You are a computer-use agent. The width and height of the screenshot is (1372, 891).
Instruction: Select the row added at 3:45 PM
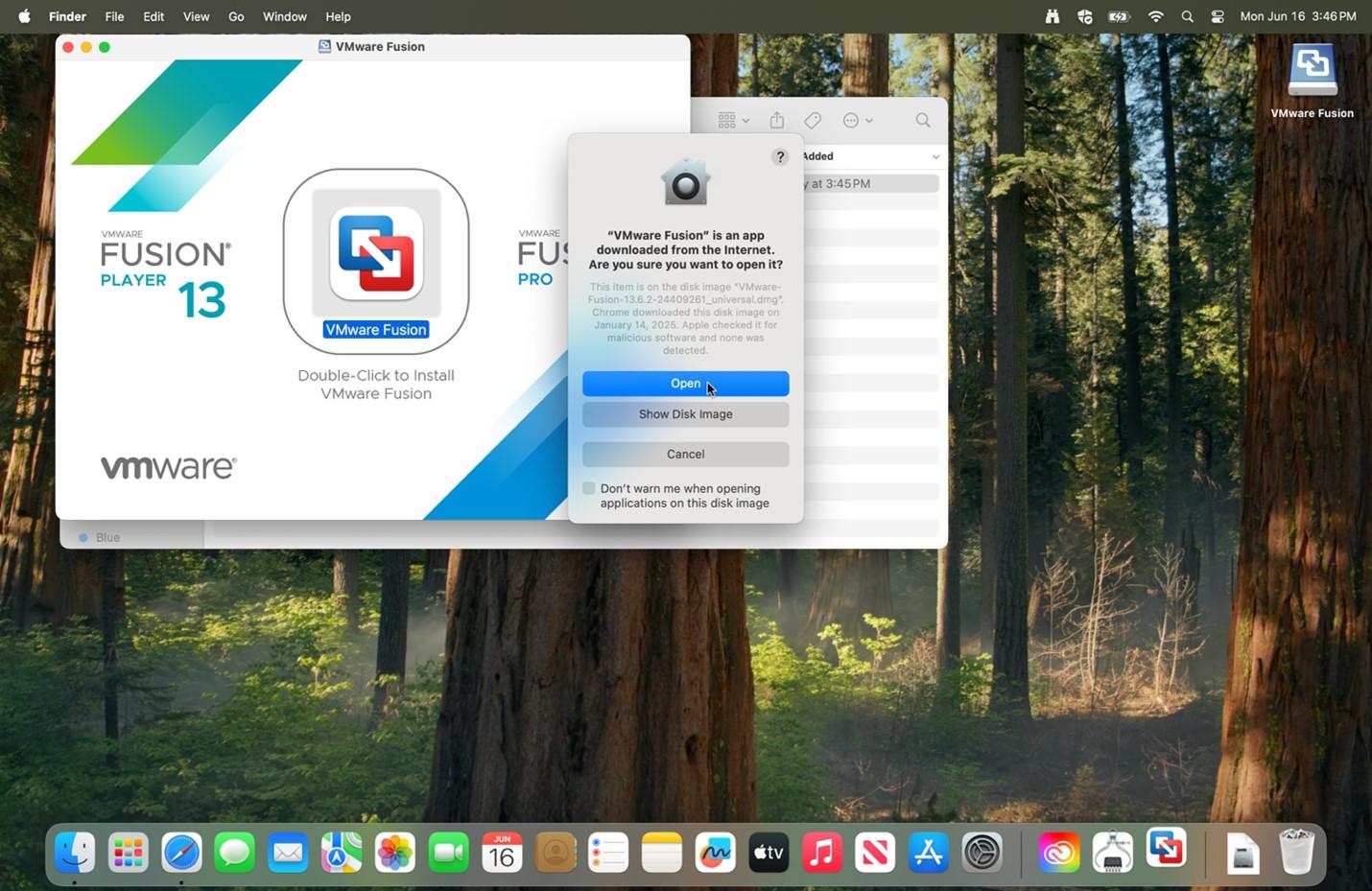pyautogui.click(x=871, y=183)
